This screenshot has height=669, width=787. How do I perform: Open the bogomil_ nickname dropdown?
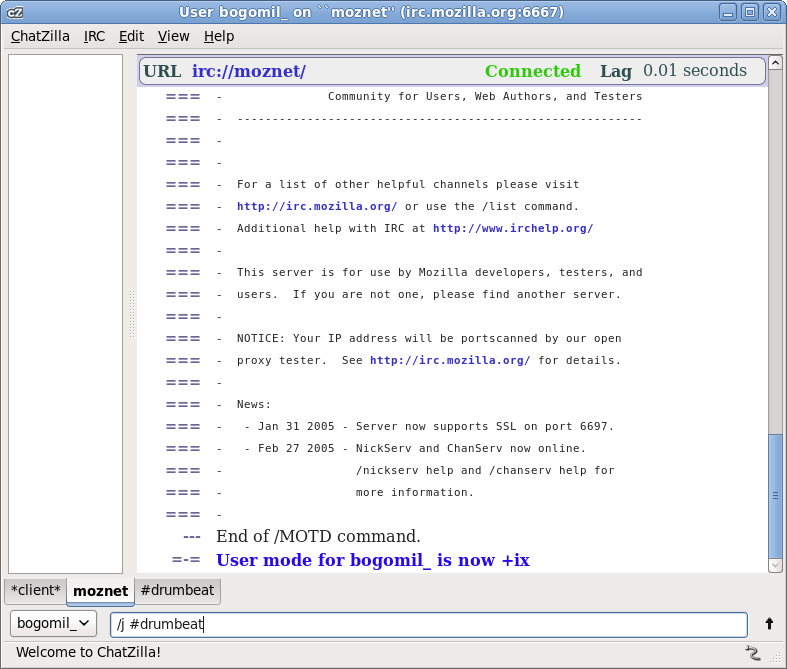pos(53,623)
